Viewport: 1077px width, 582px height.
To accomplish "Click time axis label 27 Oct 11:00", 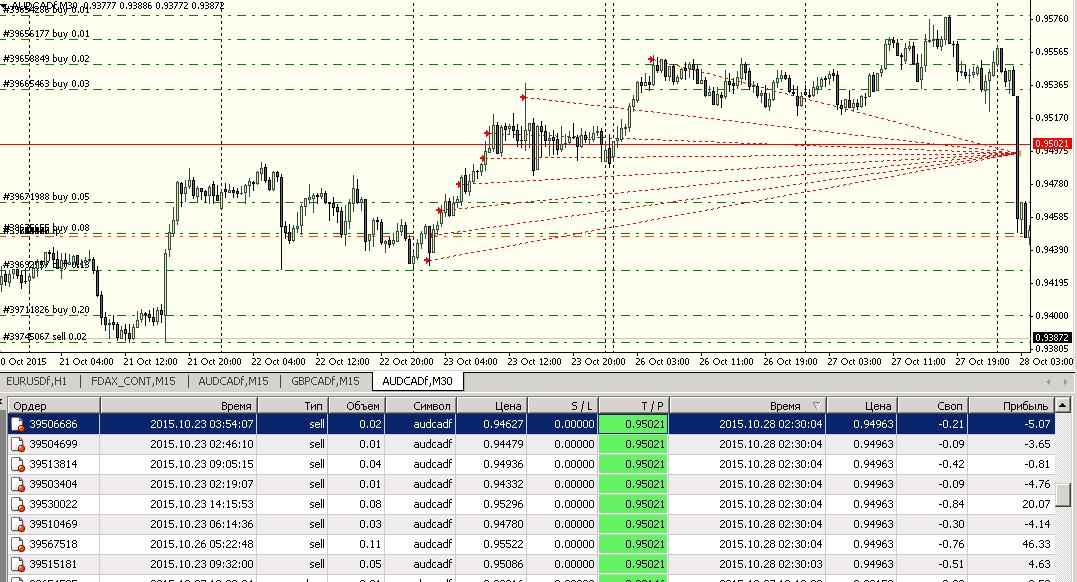I will [x=918, y=361].
